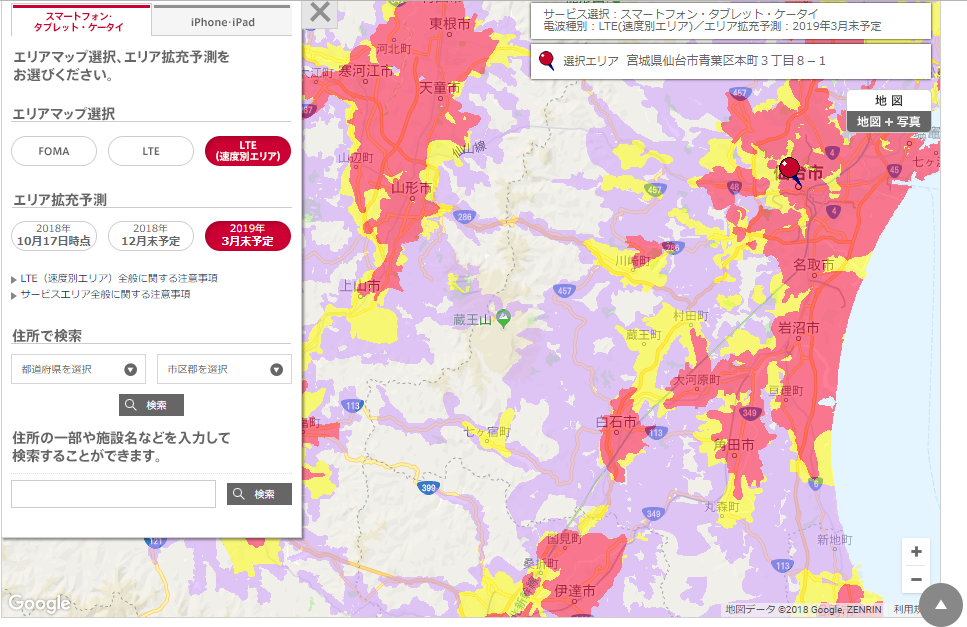This screenshot has width=967, height=627.
Task: Click the 名取市 label on the map
Action: pos(813,265)
